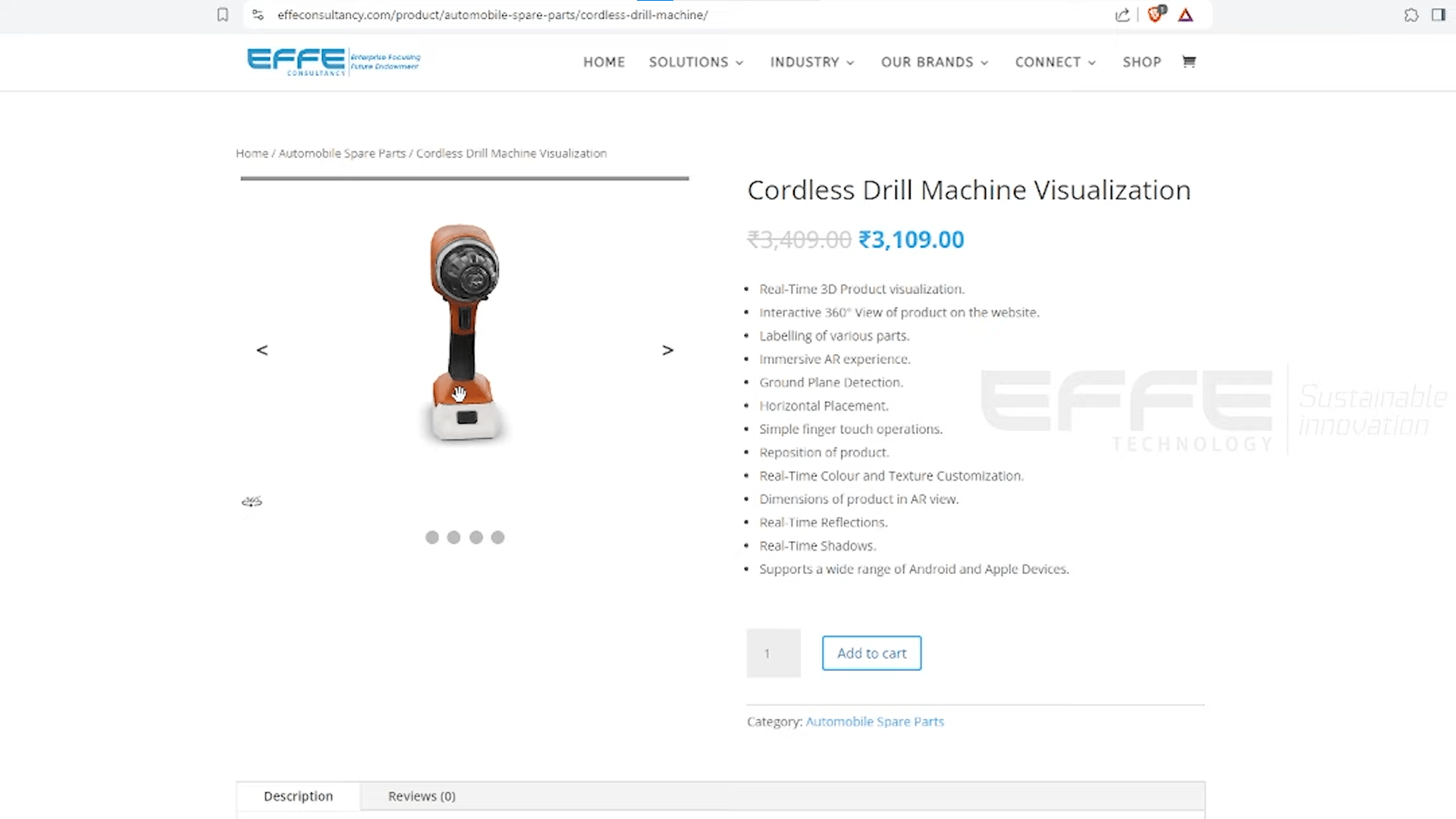
Task: Select the fourth image dot indicator
Action: [497, 537]
